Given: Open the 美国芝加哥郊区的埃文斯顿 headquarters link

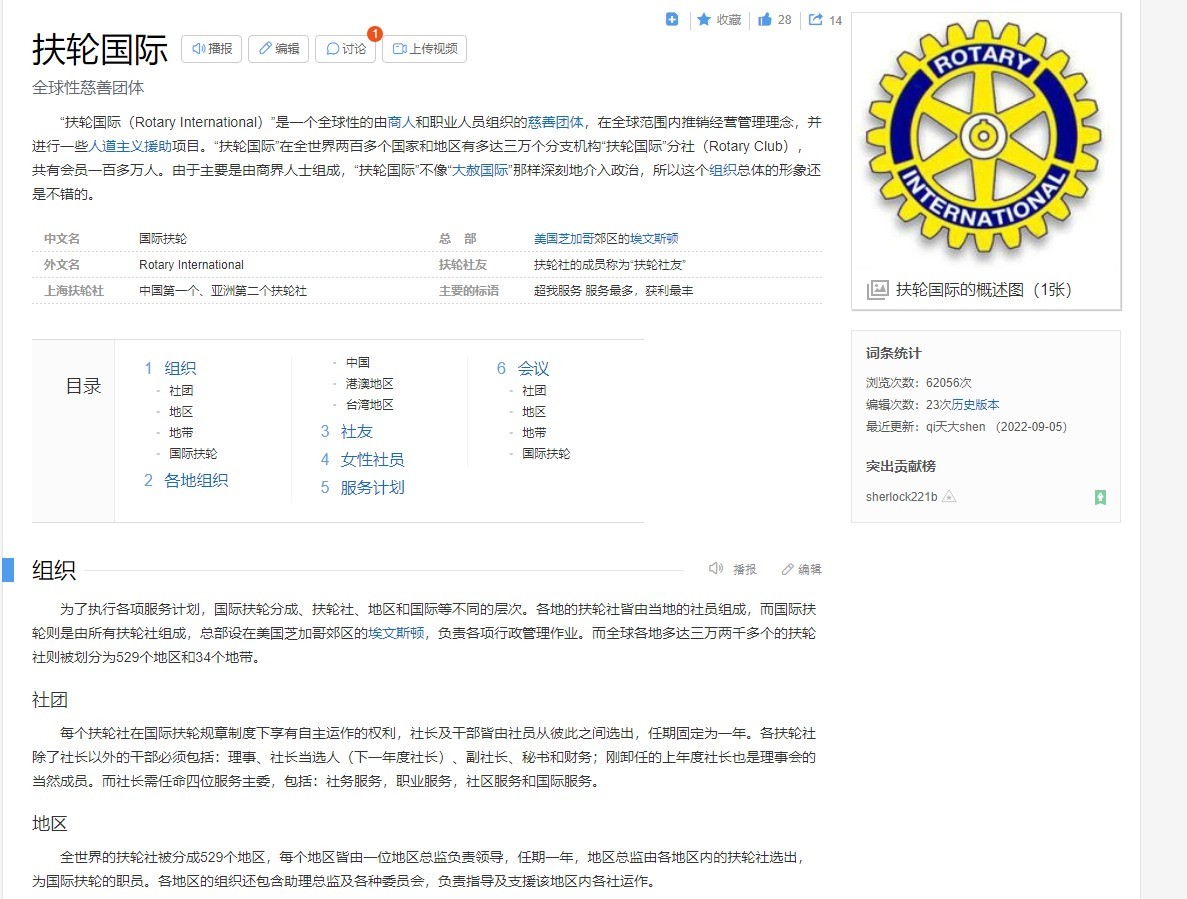Looking at the screenshot, I should 606,238.
